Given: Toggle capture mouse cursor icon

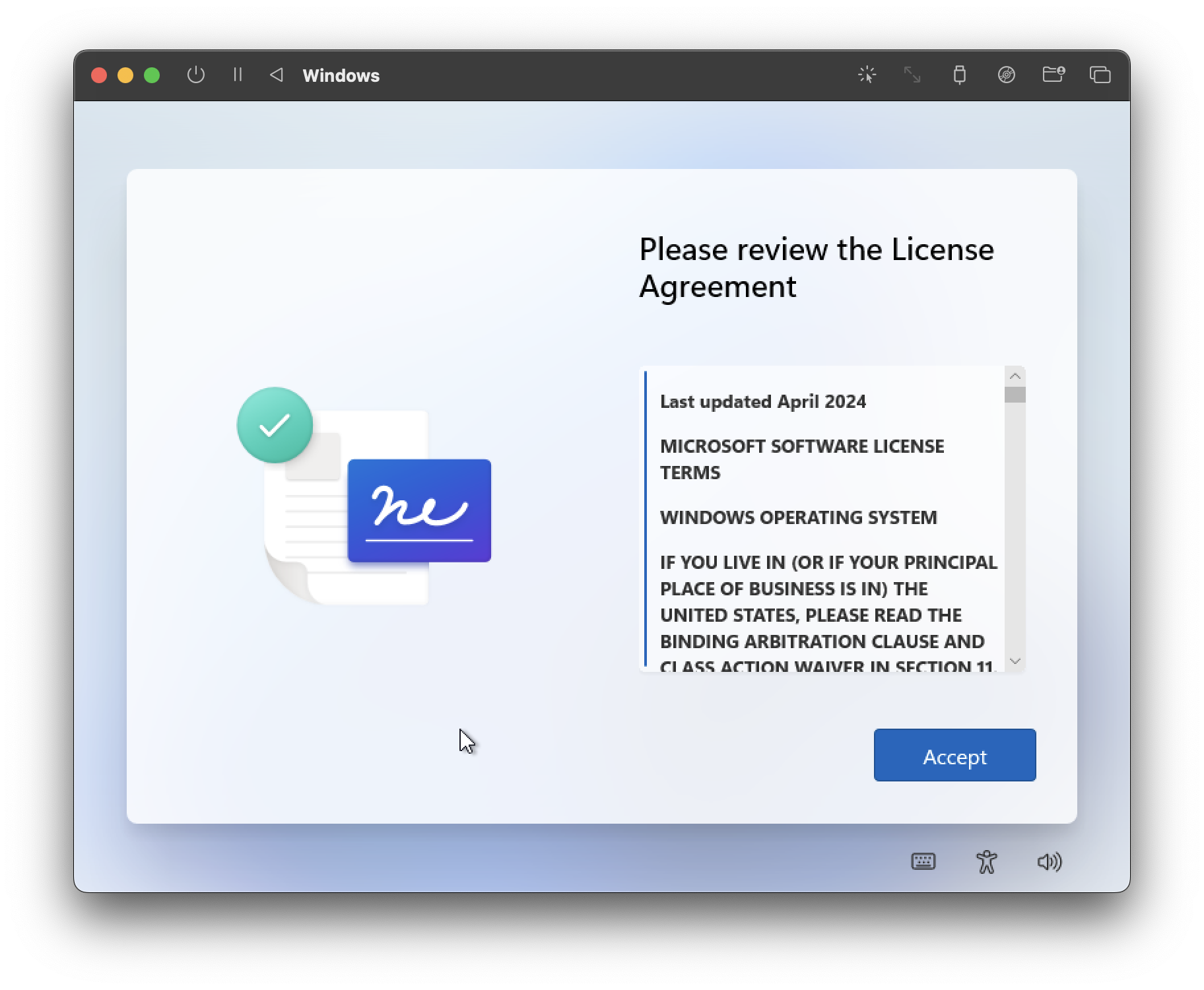Looking at the screenshot, I should pyautogui.click(x=867, y=75).
